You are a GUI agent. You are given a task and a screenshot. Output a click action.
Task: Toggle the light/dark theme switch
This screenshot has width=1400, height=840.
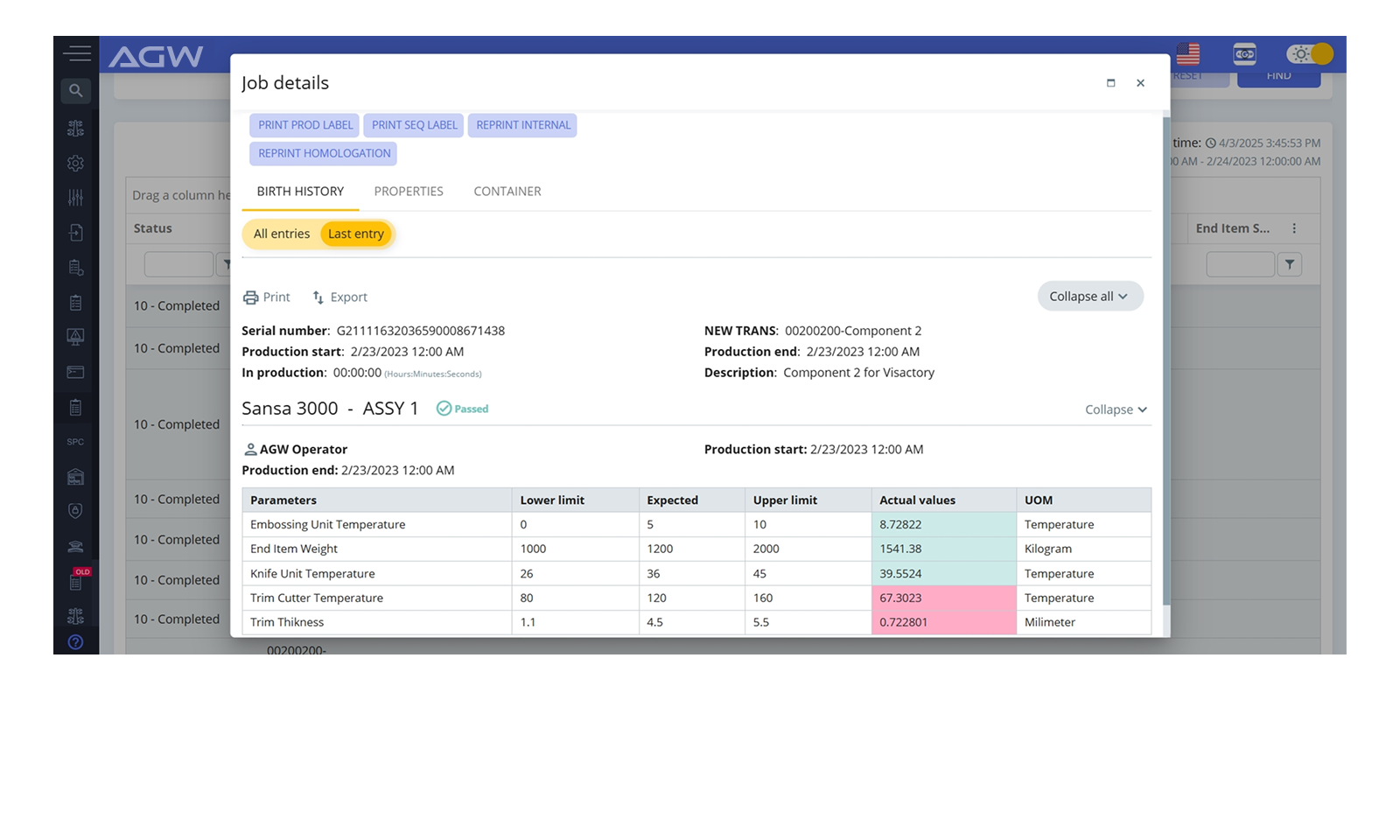tap(1310, 54)
